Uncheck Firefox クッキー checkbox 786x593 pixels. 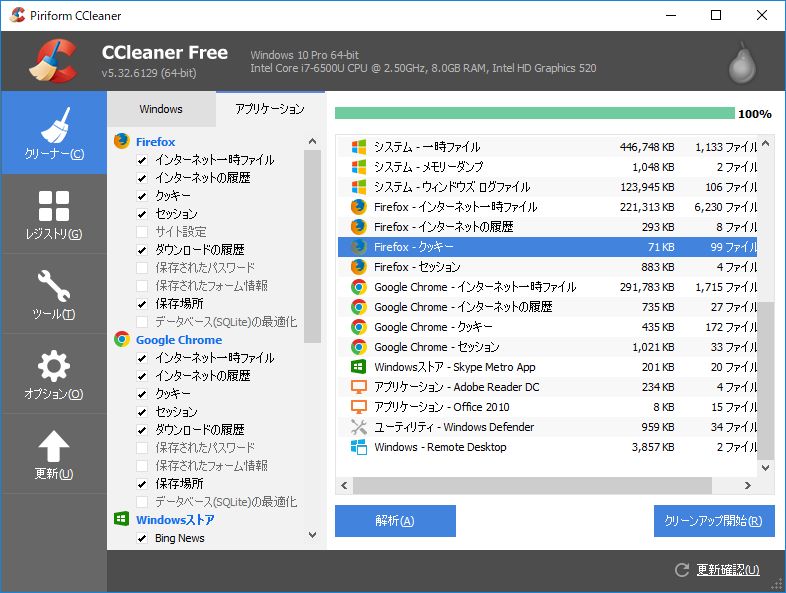[142, 196]
